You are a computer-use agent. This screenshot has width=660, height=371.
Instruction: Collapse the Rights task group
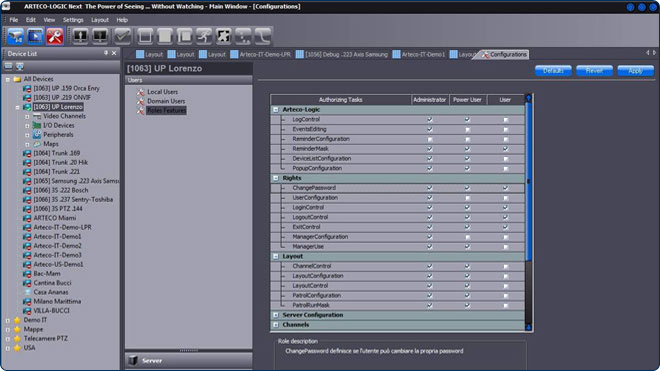(x=276, y=178)
